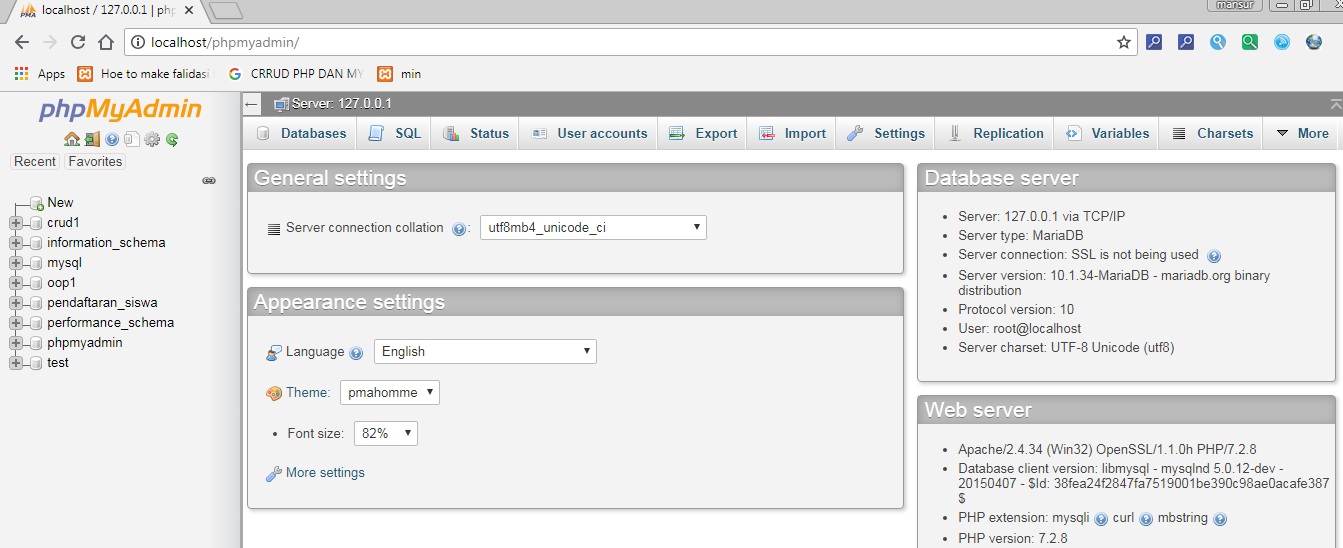
Task: Click the mansur profile button in title bar
Action: click(x=1237, y=5)
